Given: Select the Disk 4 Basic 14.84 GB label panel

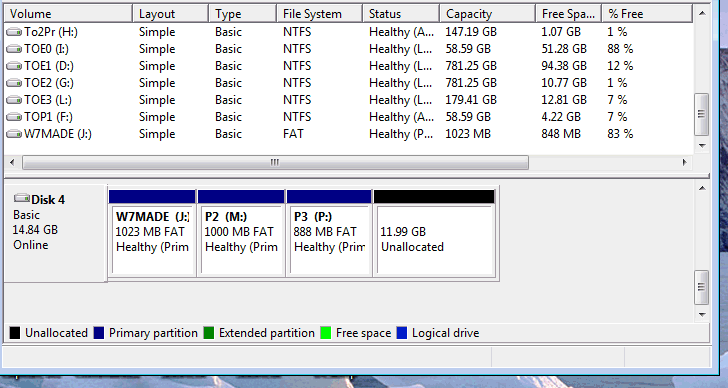Looking at the screenshot, I should 55,233.
